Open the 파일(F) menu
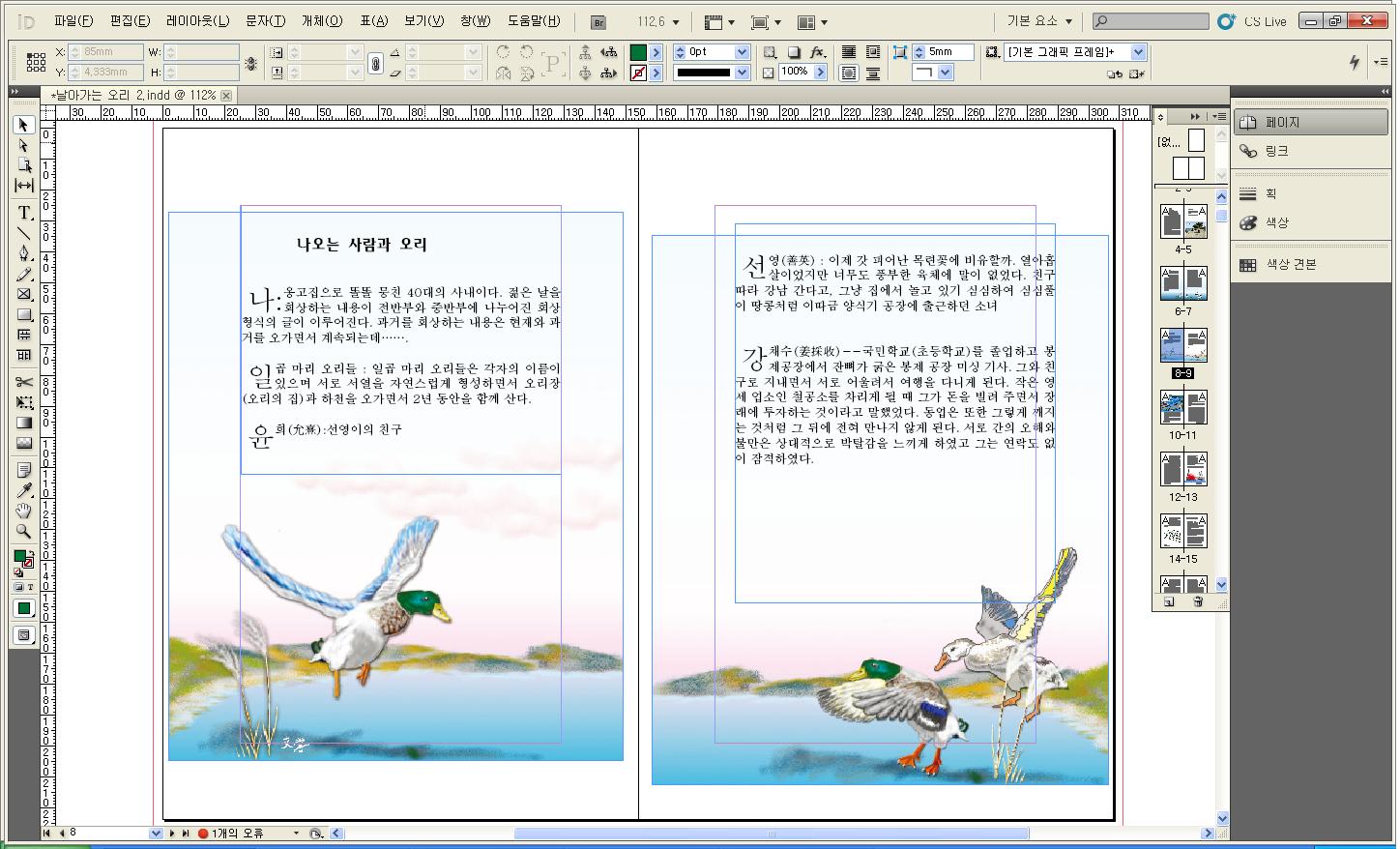 pyautogui.click(x=73, y=21)
